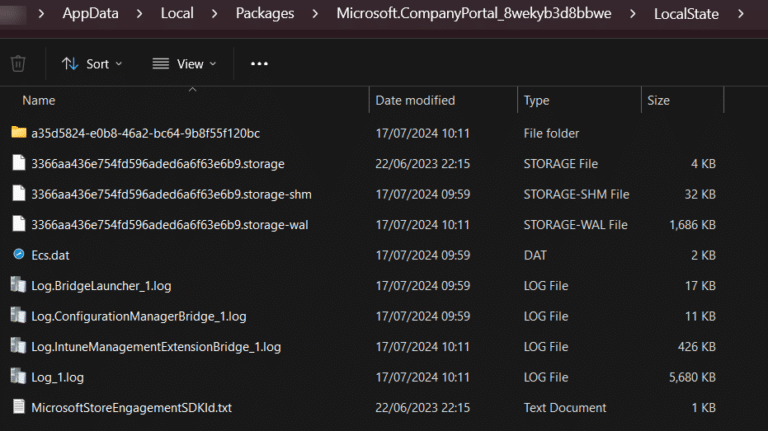The height and width of the screenshot is (431, 768).
Task: Click file icon for .storage-wal file
Action: (19, 223)
